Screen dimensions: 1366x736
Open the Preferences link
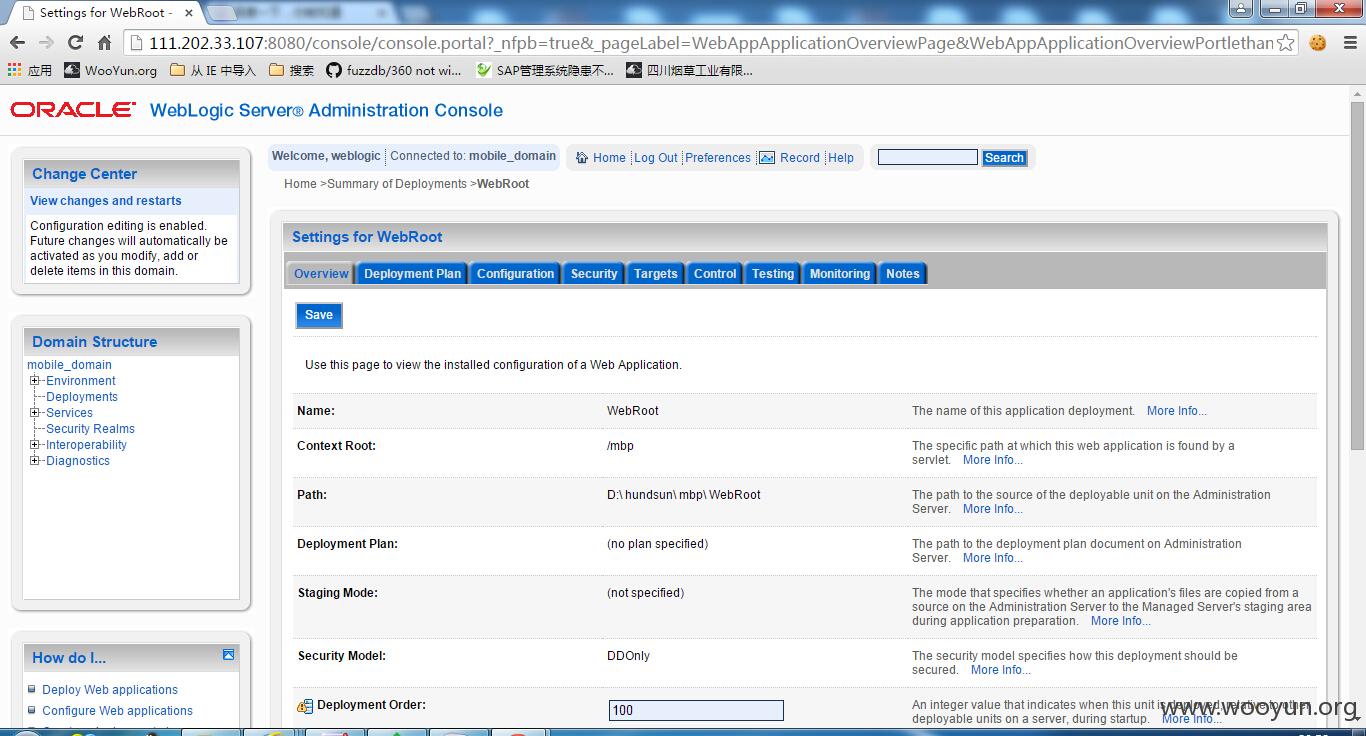click(x=718, y=158)
